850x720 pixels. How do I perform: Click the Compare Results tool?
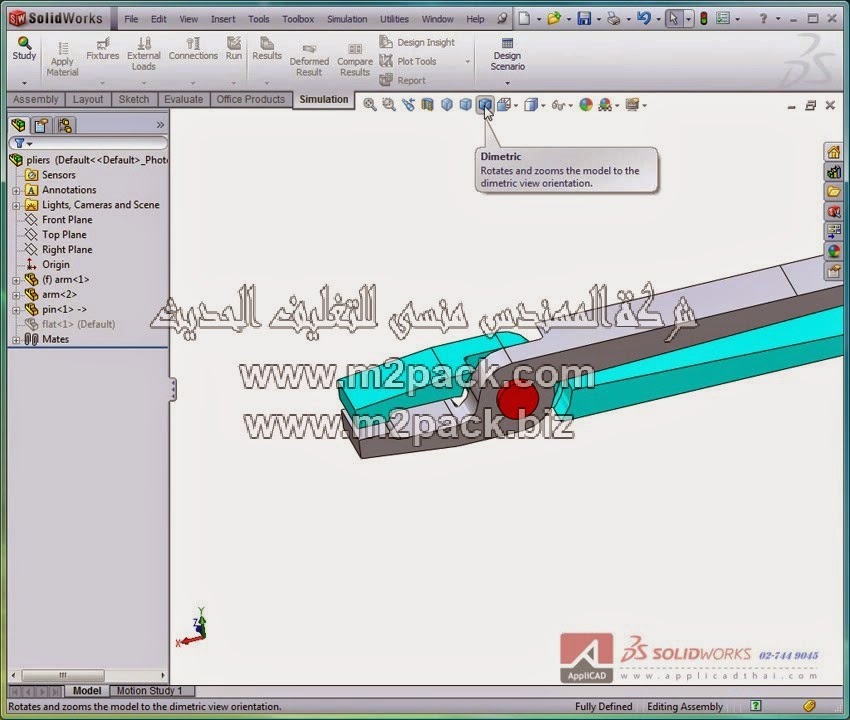coord(355,60)
